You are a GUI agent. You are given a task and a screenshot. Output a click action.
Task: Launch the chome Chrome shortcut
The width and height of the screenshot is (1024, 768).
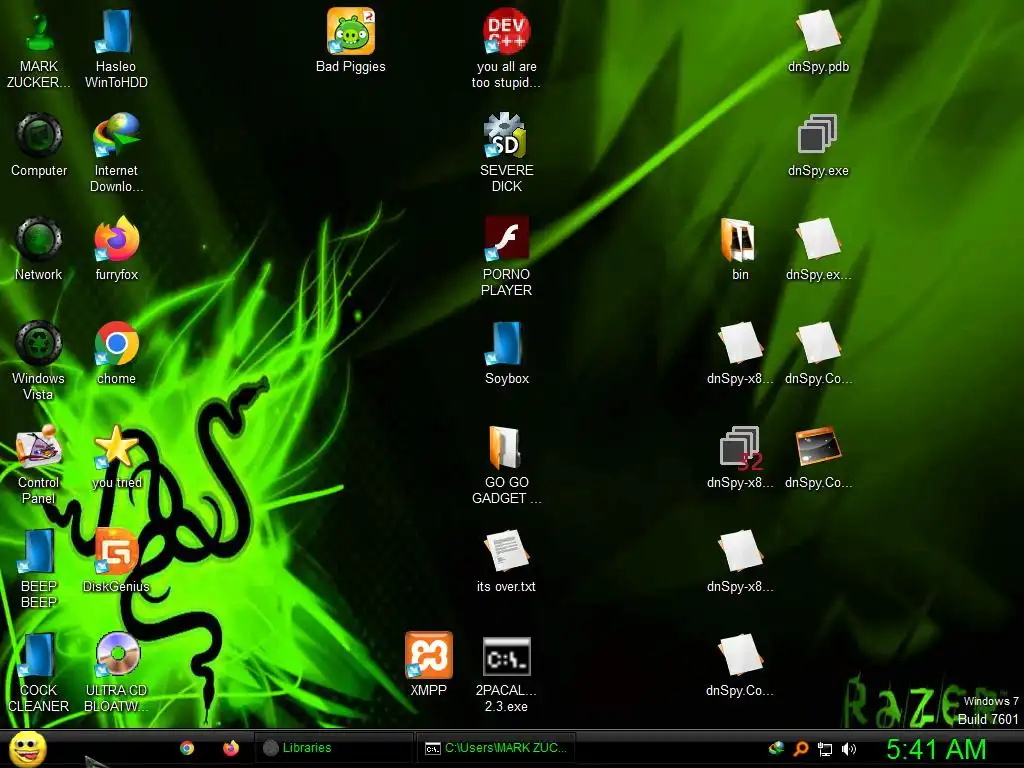tap(116, 353)
